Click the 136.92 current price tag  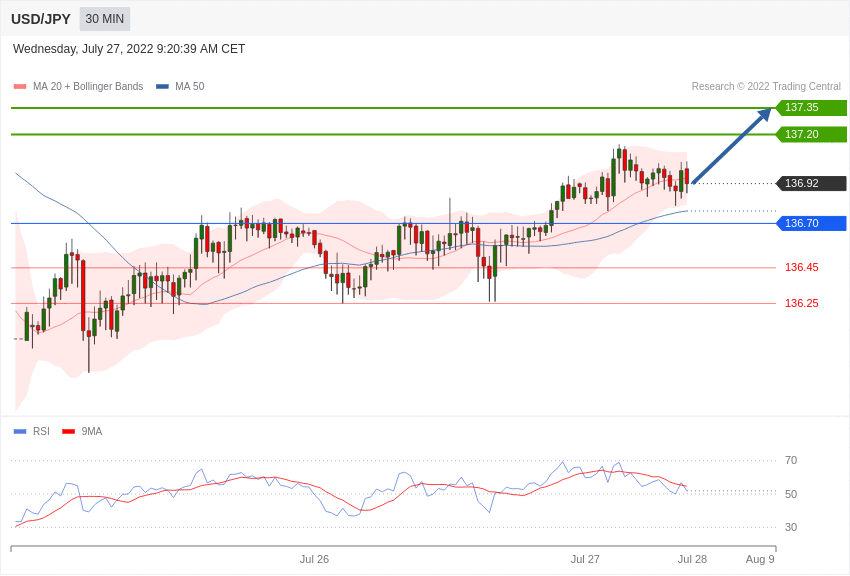pyautogui.click(x=811, y=183)
